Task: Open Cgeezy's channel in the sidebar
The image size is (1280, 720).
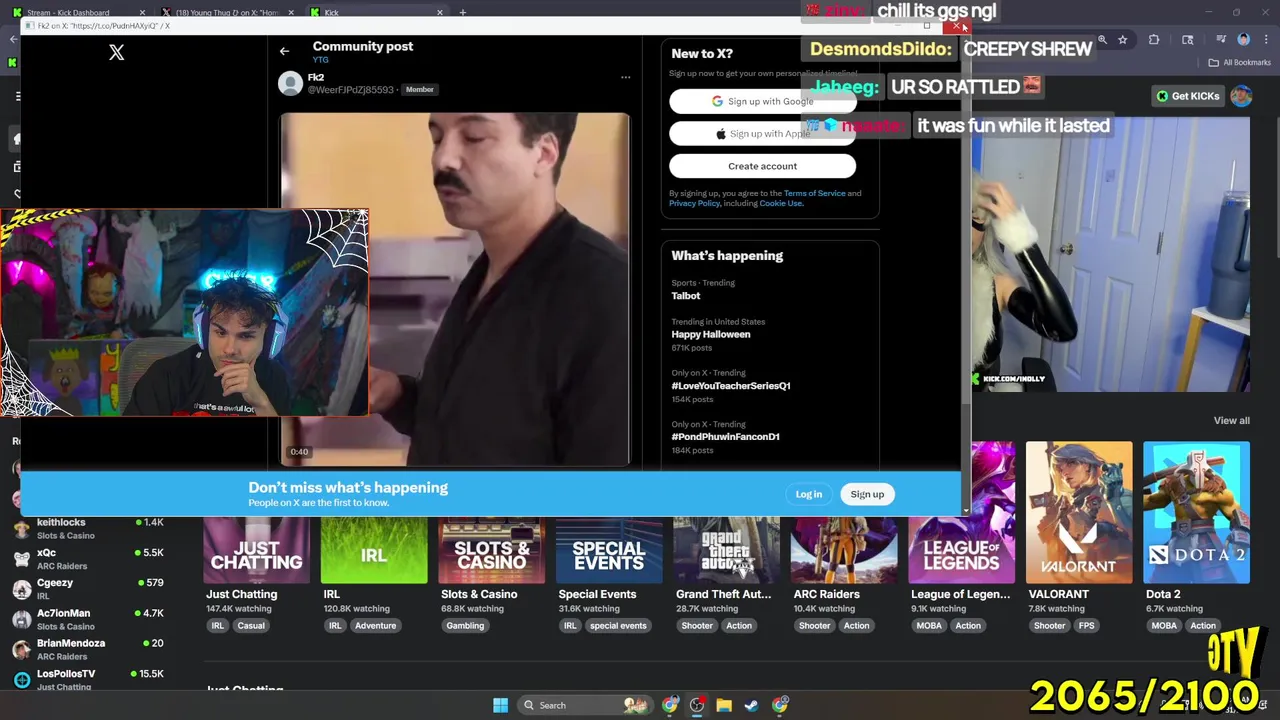Action: 88,589
